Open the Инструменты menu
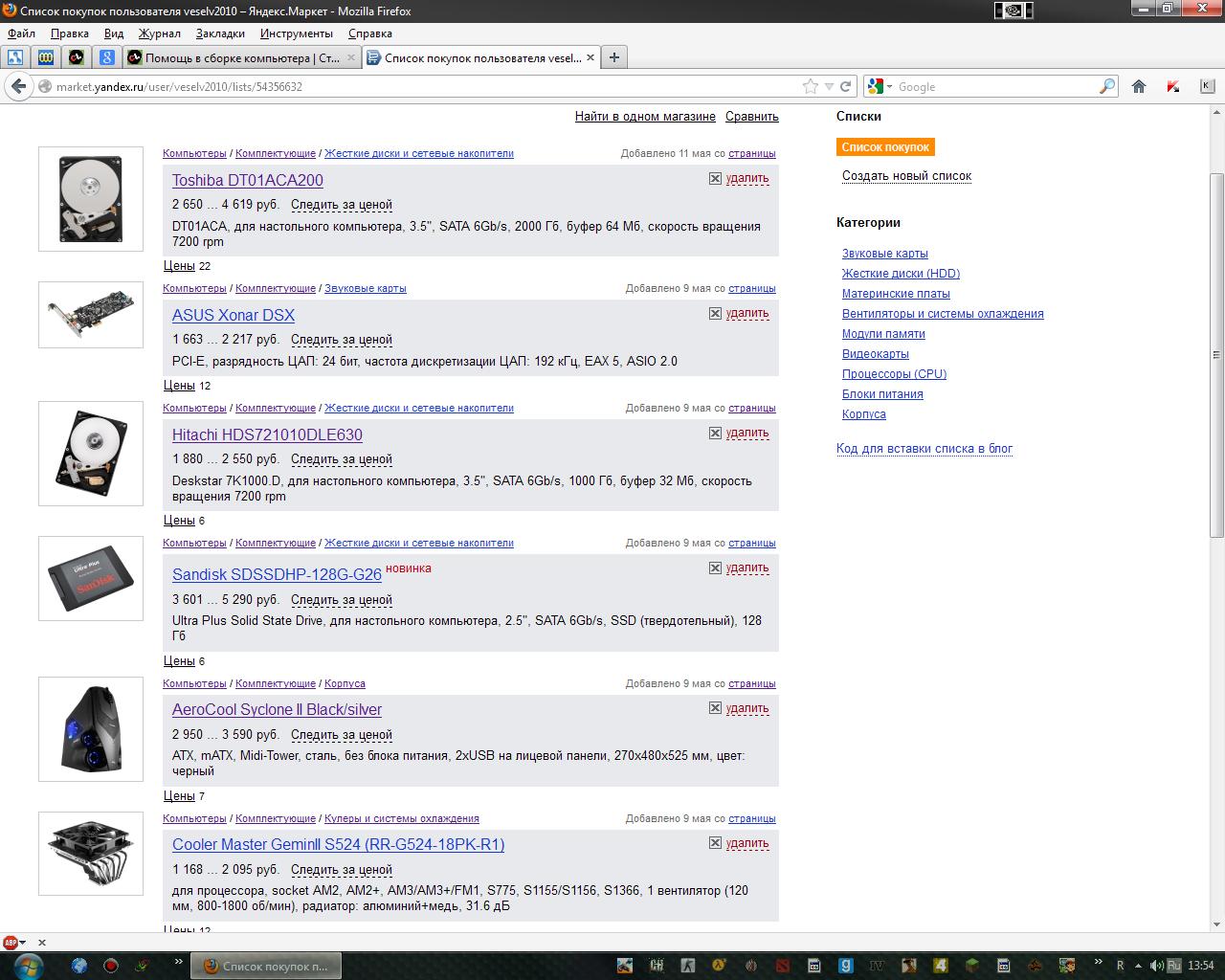 pos(297,33)
